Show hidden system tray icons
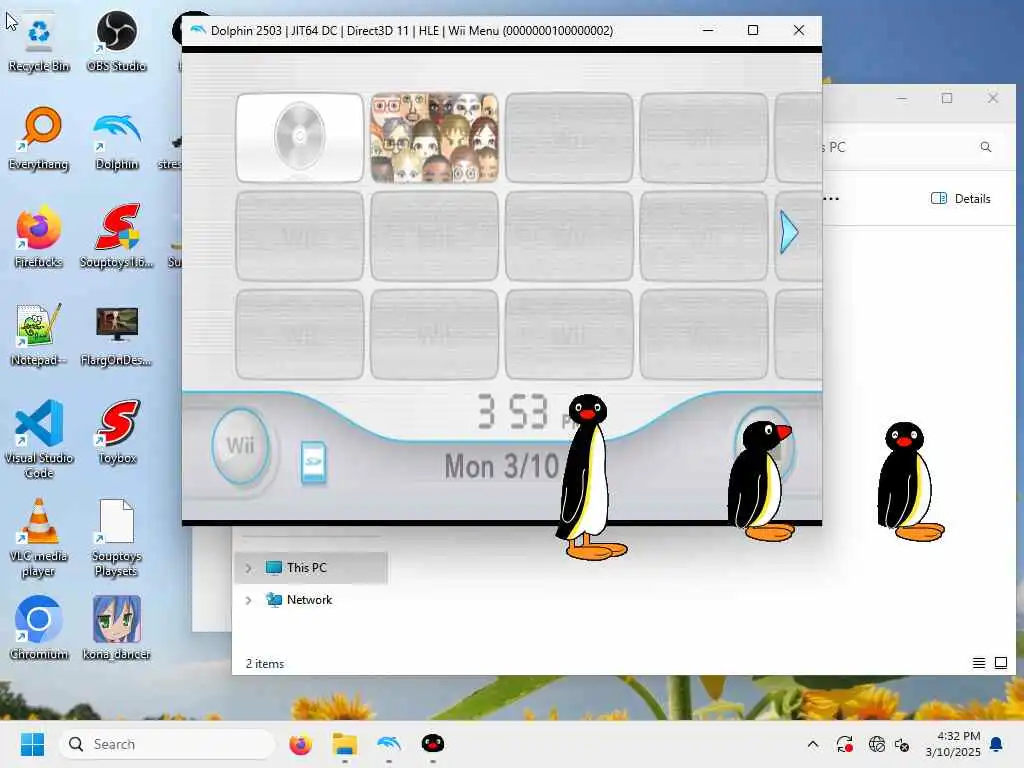The height and width of the screenshot is (768, 1024). tap(812, 744)
